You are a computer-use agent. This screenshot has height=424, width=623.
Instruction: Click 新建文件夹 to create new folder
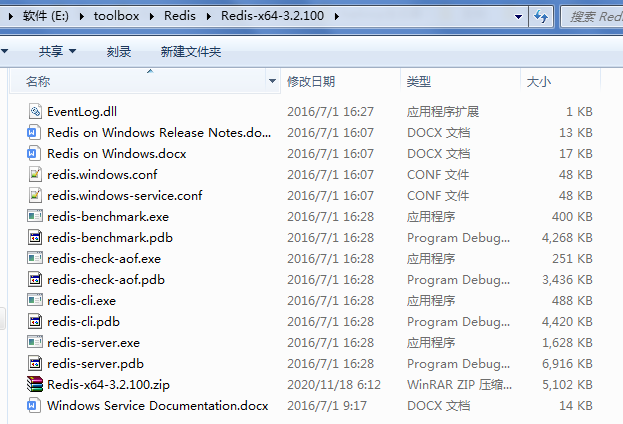(x=191, y=51)
